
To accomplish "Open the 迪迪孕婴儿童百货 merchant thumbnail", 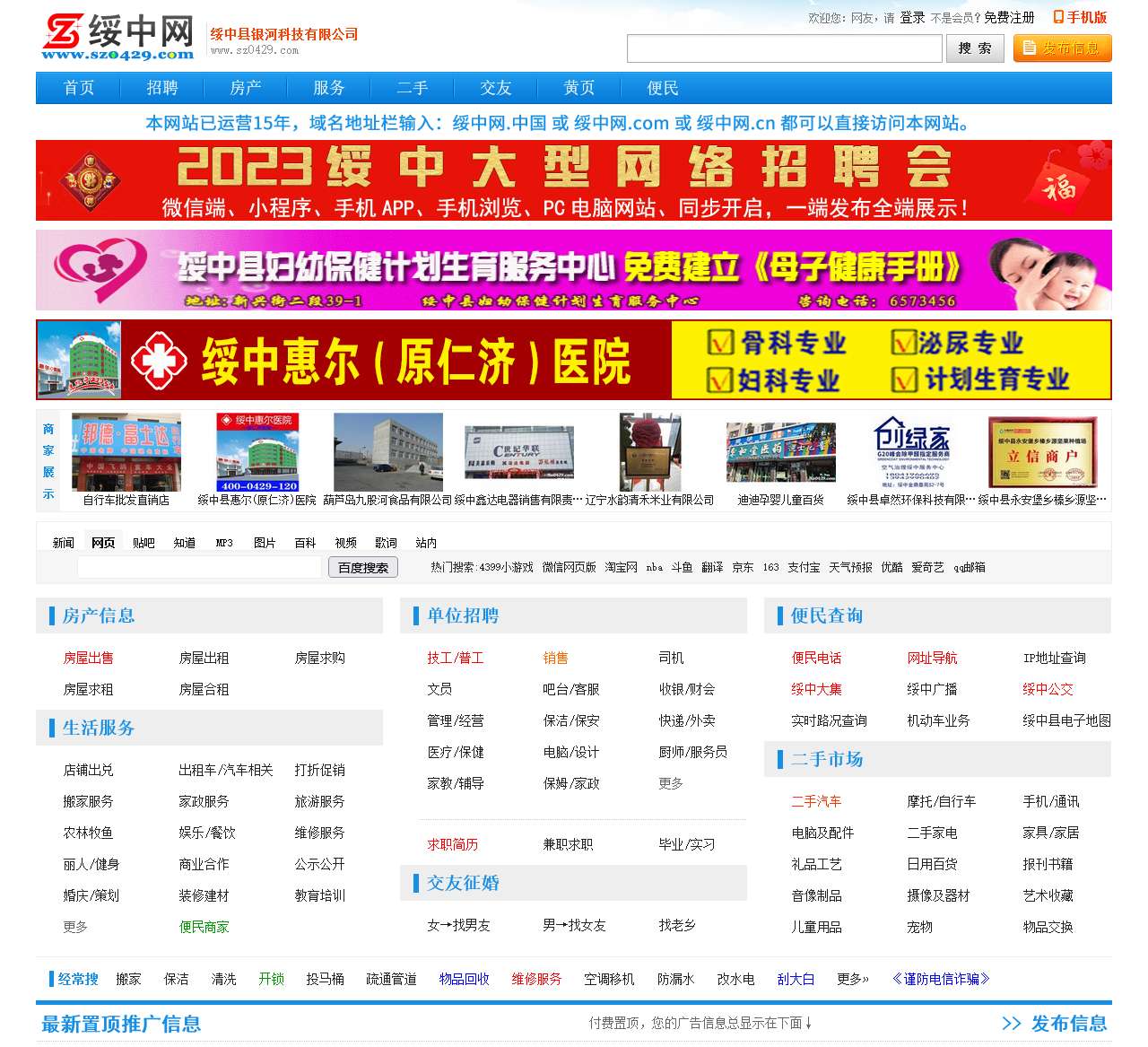I will tap(781, 452).
